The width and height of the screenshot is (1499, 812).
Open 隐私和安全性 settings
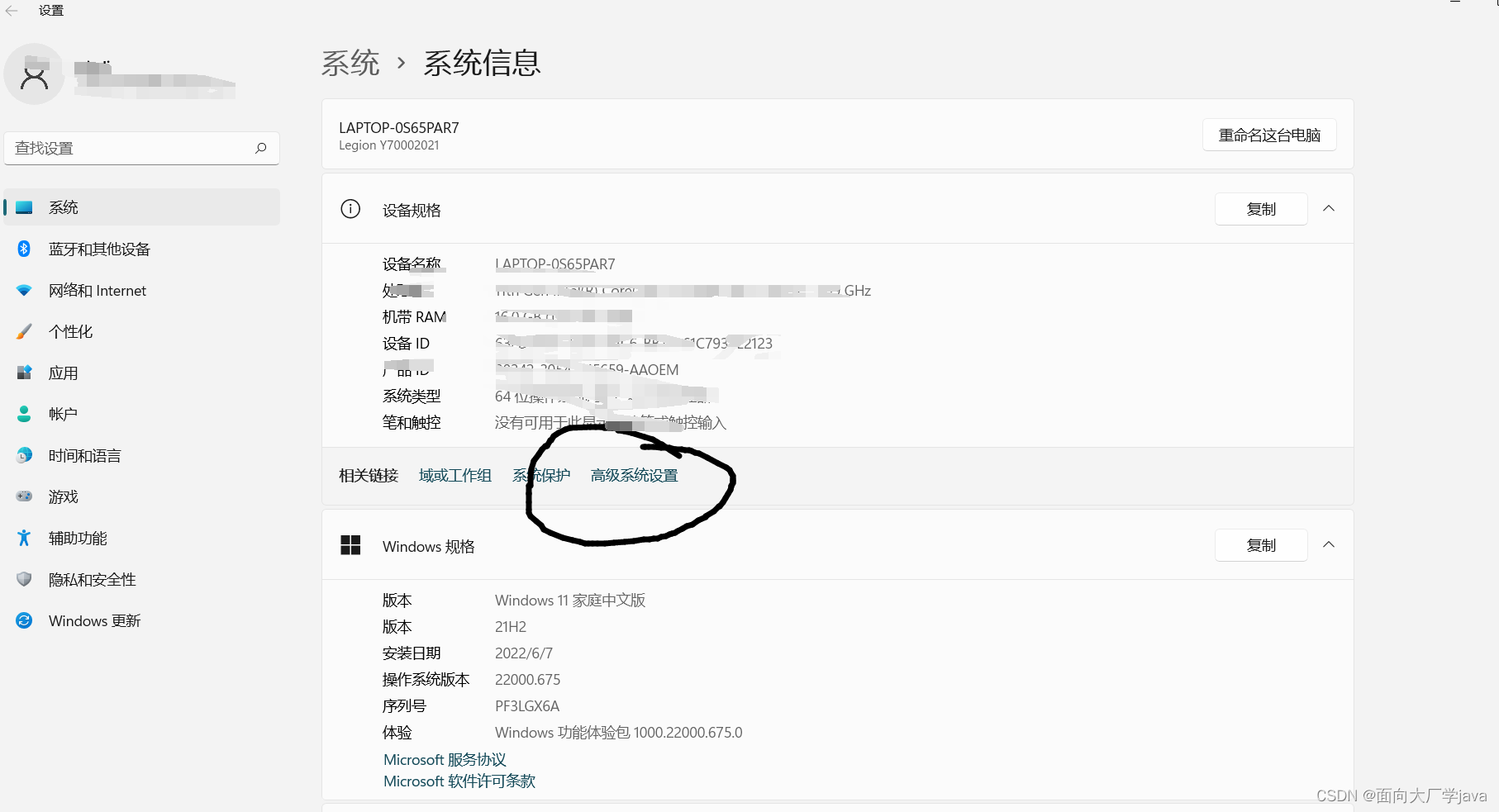point(142,579)
